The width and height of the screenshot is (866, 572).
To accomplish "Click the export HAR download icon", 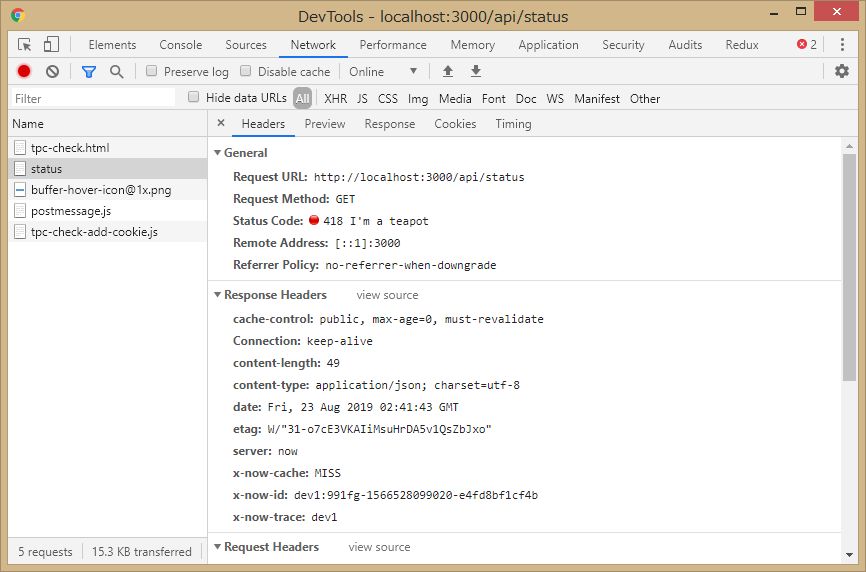I will click(476, 72).
